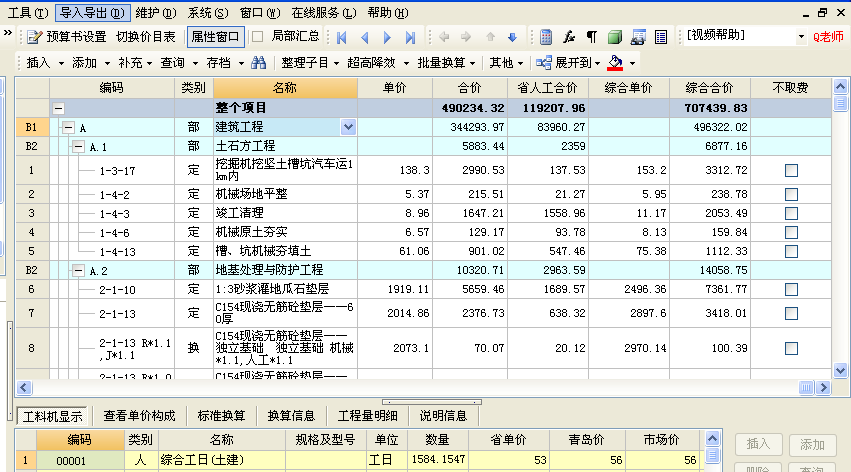Check 不取费 box for 机械原土夯实 row
This screenshot has height=472, width=851.
pyautogui.click(x=791, y=232)
